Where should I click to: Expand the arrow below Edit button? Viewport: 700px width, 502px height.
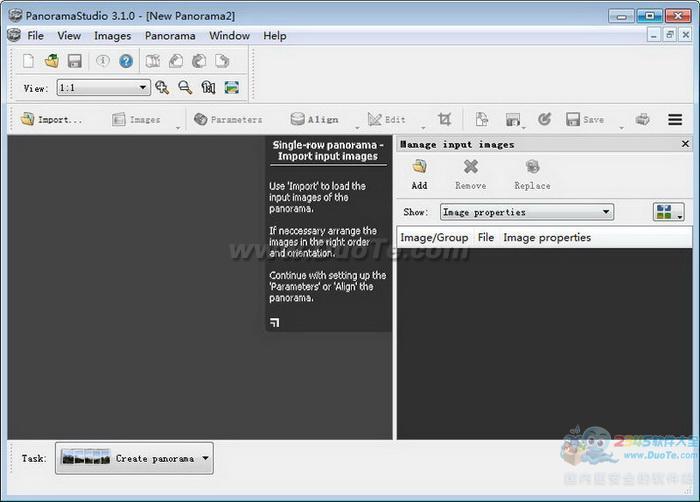423,129
